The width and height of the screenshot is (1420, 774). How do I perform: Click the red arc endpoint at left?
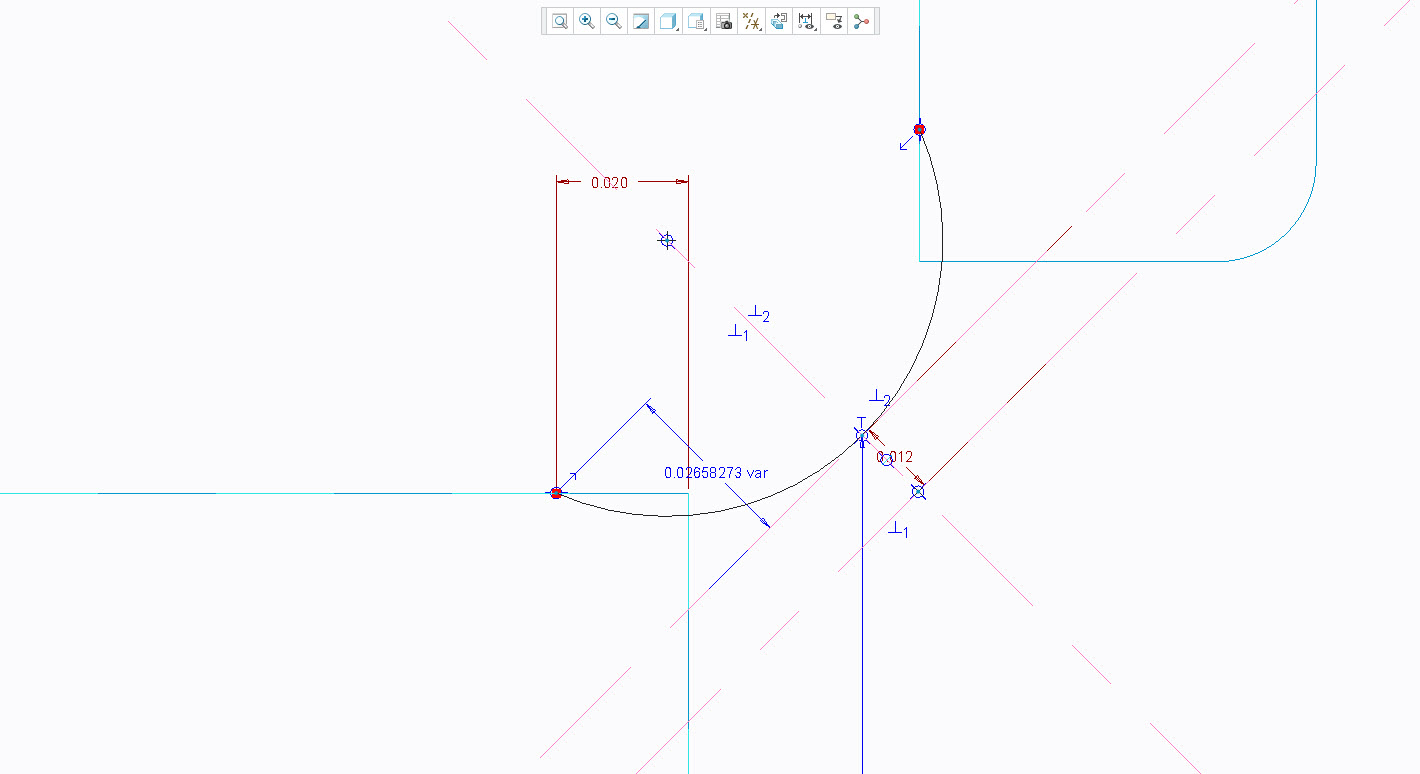point(556,493)
